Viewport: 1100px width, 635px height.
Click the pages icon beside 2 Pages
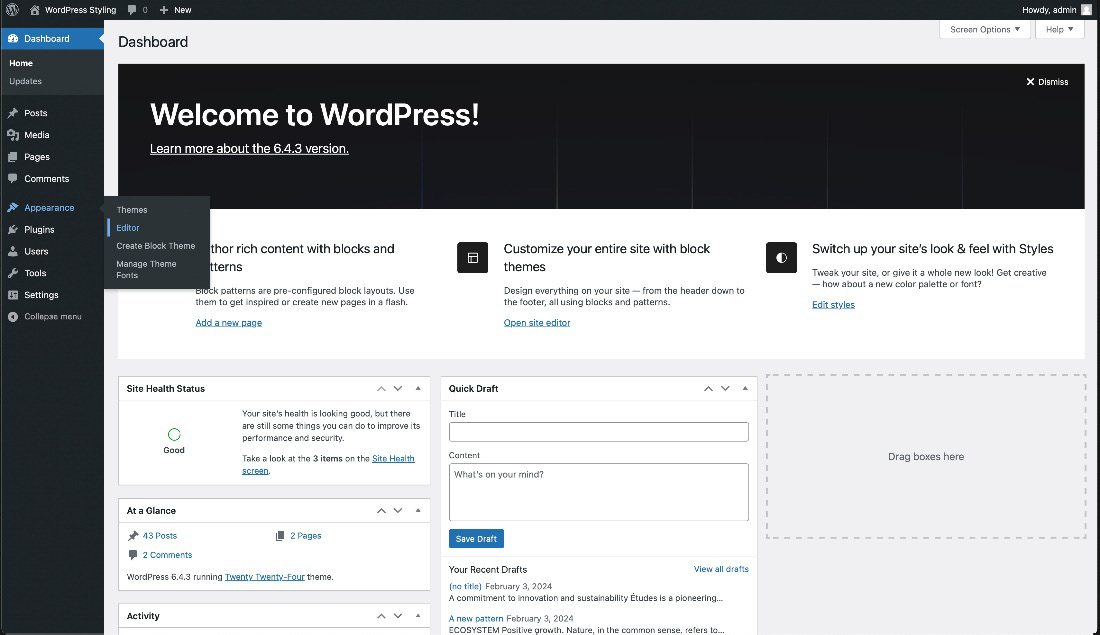pyautogui.click(x=280, y=535)
